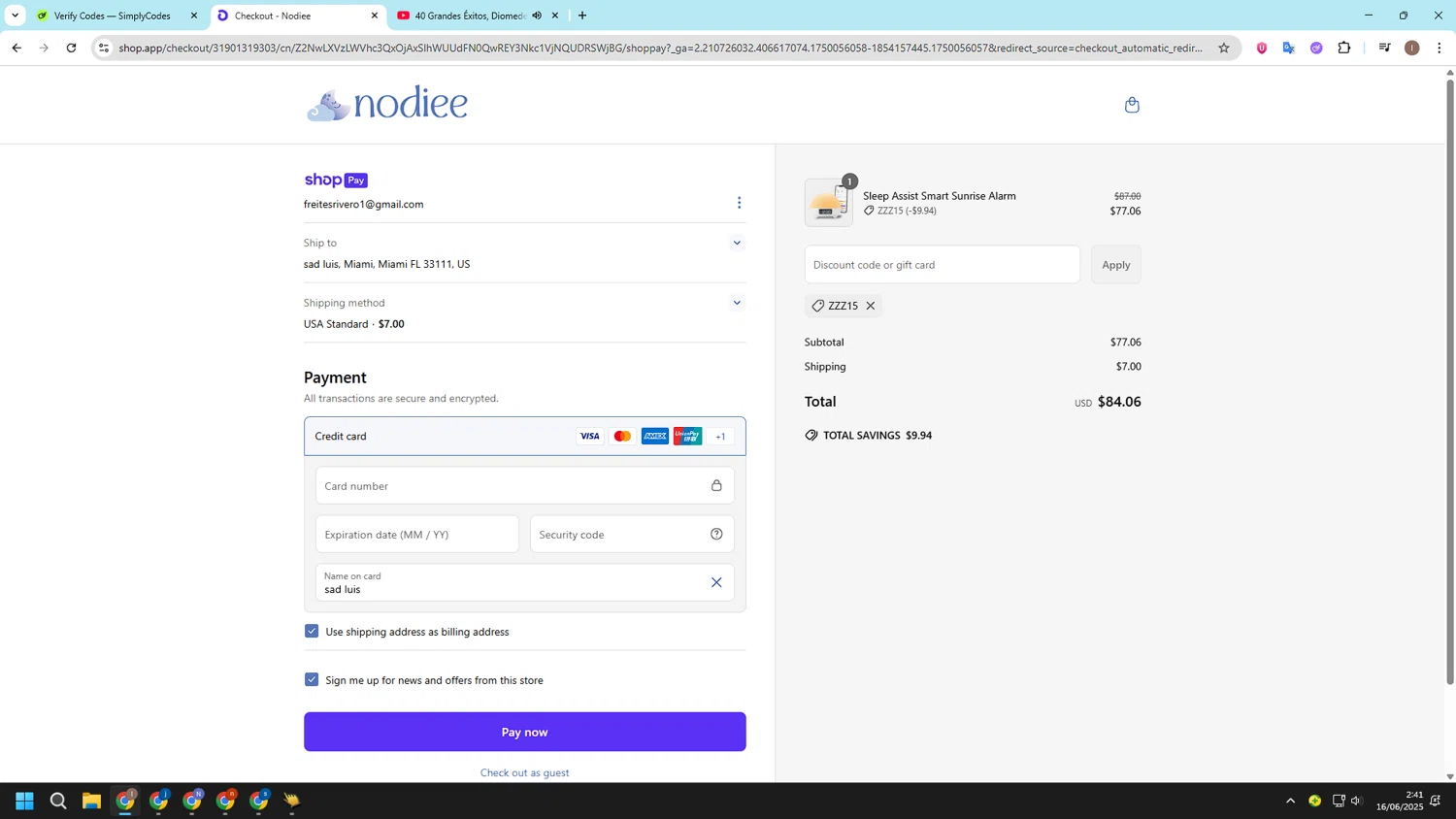The height and width of the screenshot is (819, 1456).
Task: Click the Check out as guest link
Action: click(x=525, y=772)
